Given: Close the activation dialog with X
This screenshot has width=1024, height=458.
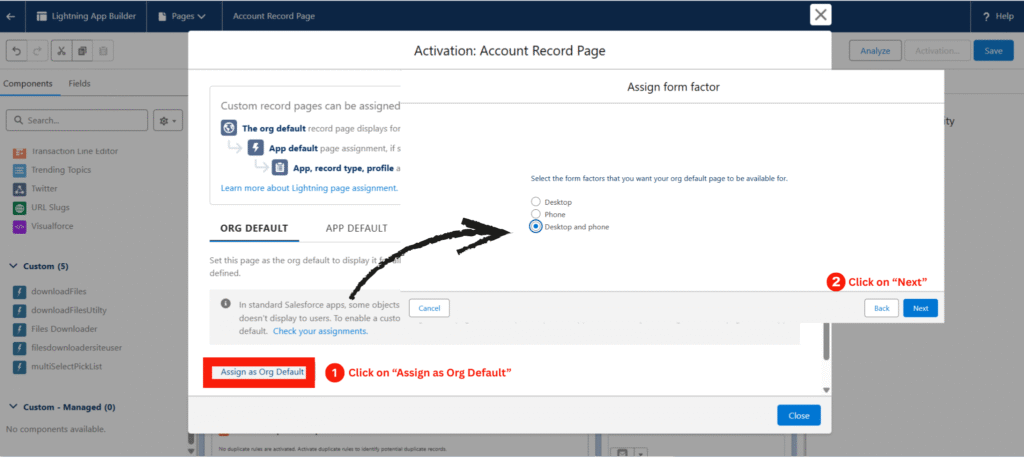Looking at the screenshot, I should pyautogui.click(x=820, y=14).
